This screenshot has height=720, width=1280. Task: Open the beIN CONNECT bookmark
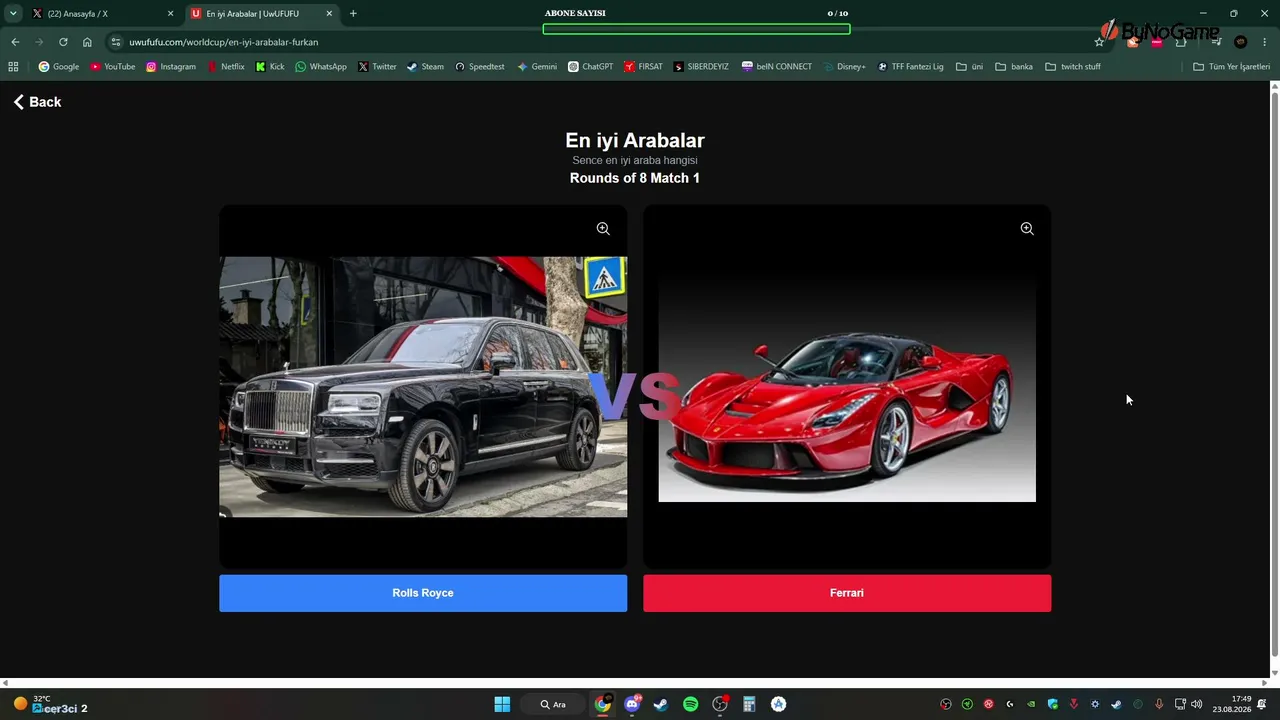coord(777,67)
